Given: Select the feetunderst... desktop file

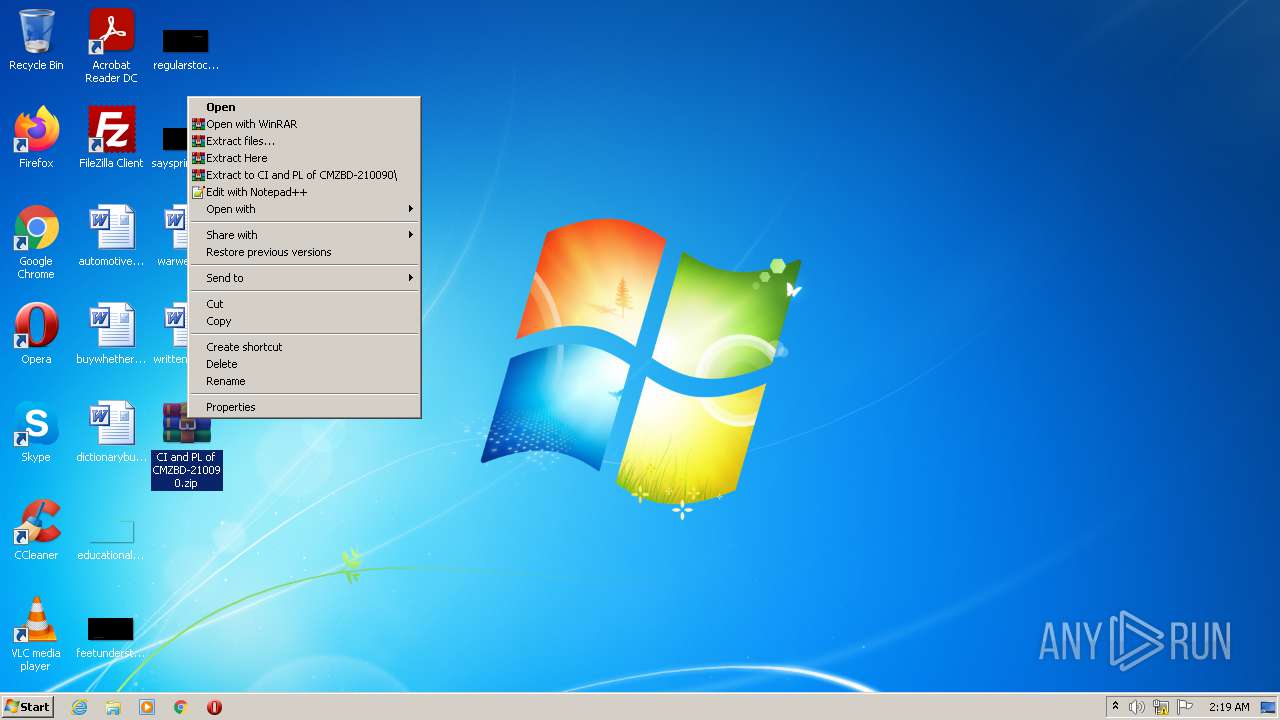Looking at the screenshot, I should coord(111,638).
